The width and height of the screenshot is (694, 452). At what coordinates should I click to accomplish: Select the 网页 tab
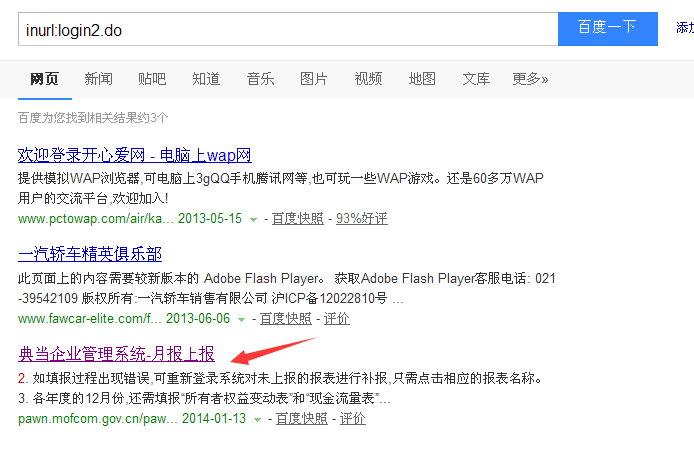coord(45,79)
